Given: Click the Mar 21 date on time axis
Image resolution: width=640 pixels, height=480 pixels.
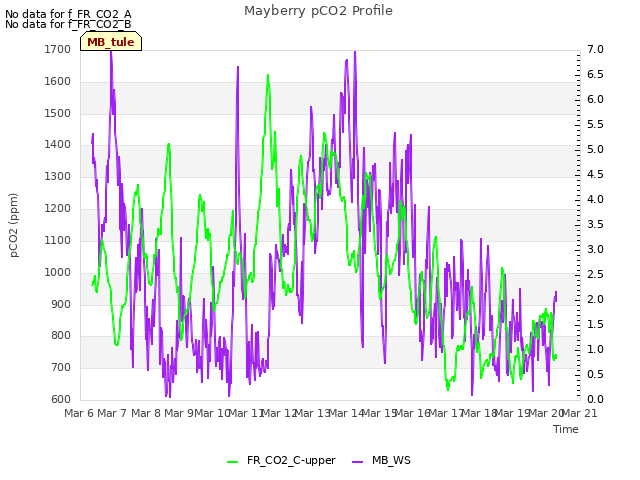Looking at the screenshot, I should pos(580,413).
